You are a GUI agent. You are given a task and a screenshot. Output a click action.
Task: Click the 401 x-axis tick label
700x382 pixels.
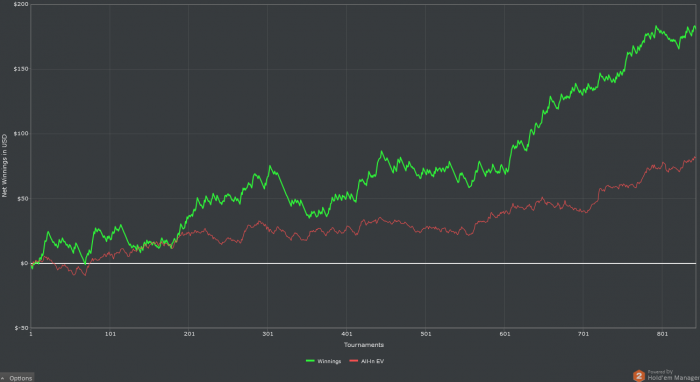pyautogui.click(x=347, y=334)
